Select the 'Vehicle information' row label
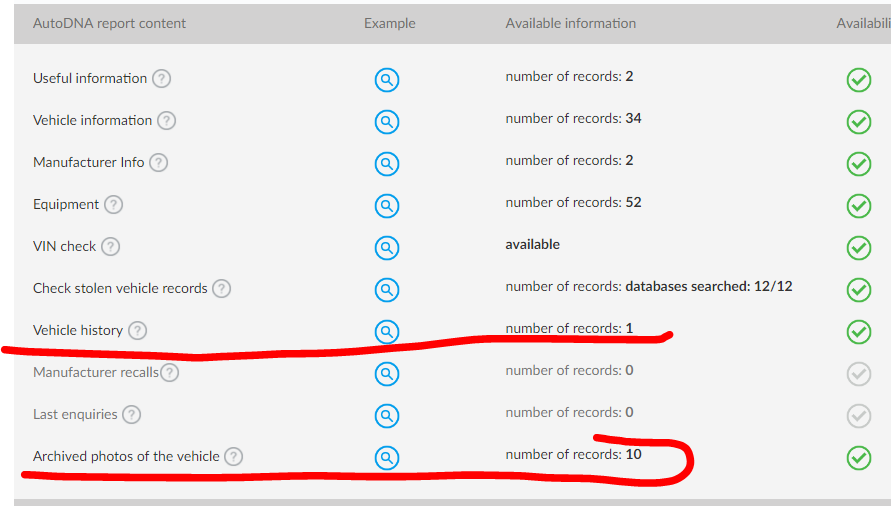The image size is (891, 506). (x=93, y=121)
